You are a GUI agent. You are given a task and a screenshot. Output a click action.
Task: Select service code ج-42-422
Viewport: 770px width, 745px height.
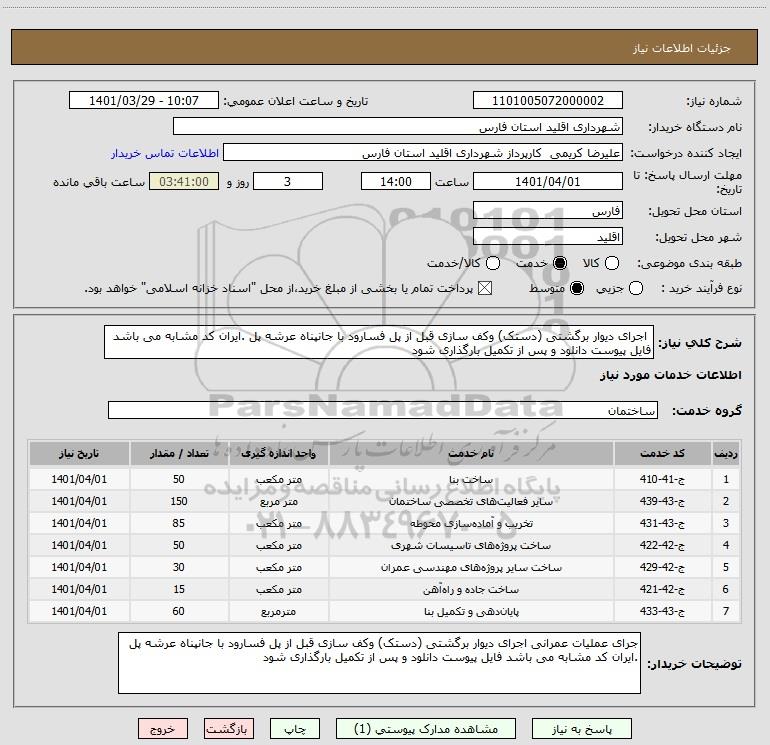pos(662,545)
